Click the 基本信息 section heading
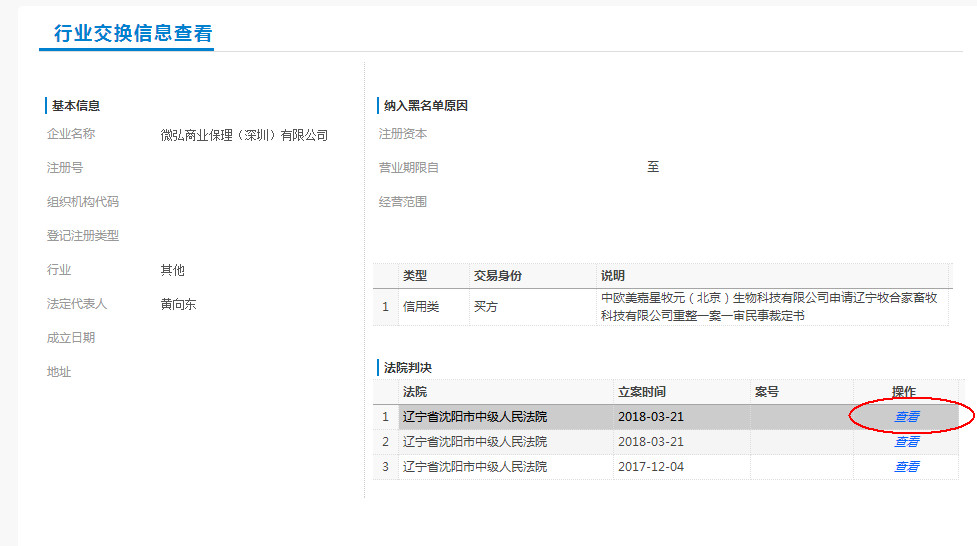Viewport: 977px width, 546px height. point(75,105)
